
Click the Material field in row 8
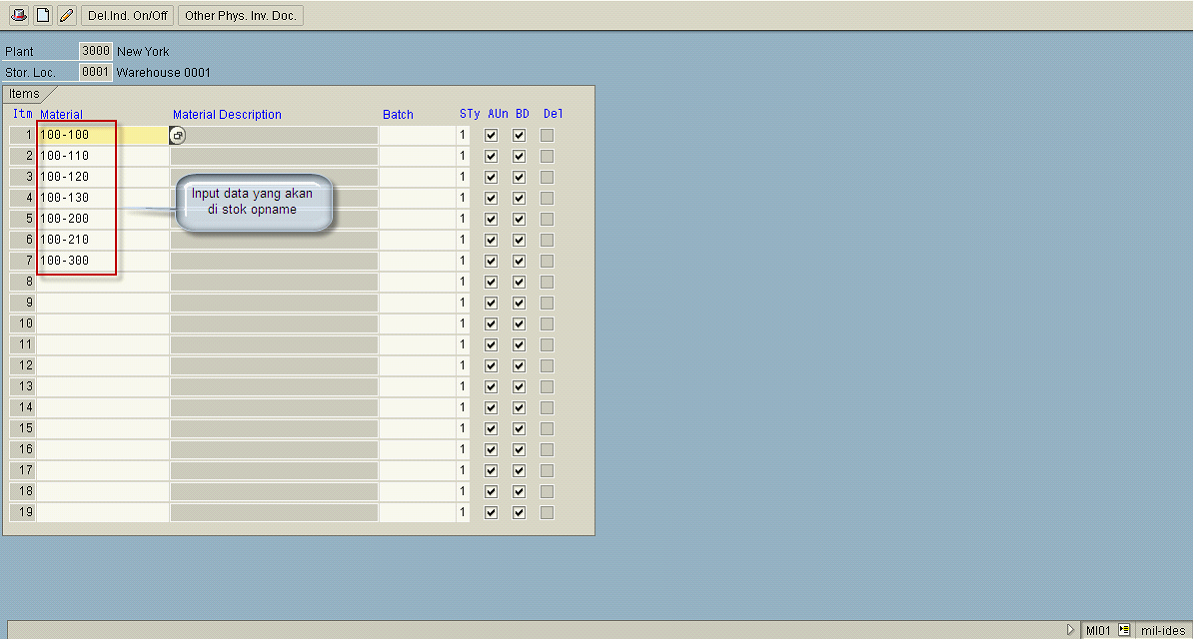(102, 282)
